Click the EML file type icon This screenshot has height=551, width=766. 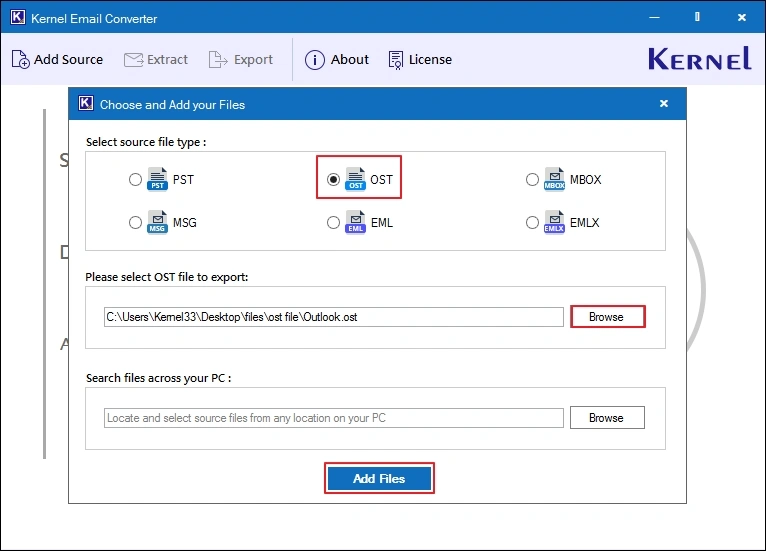tap(355, 222)
